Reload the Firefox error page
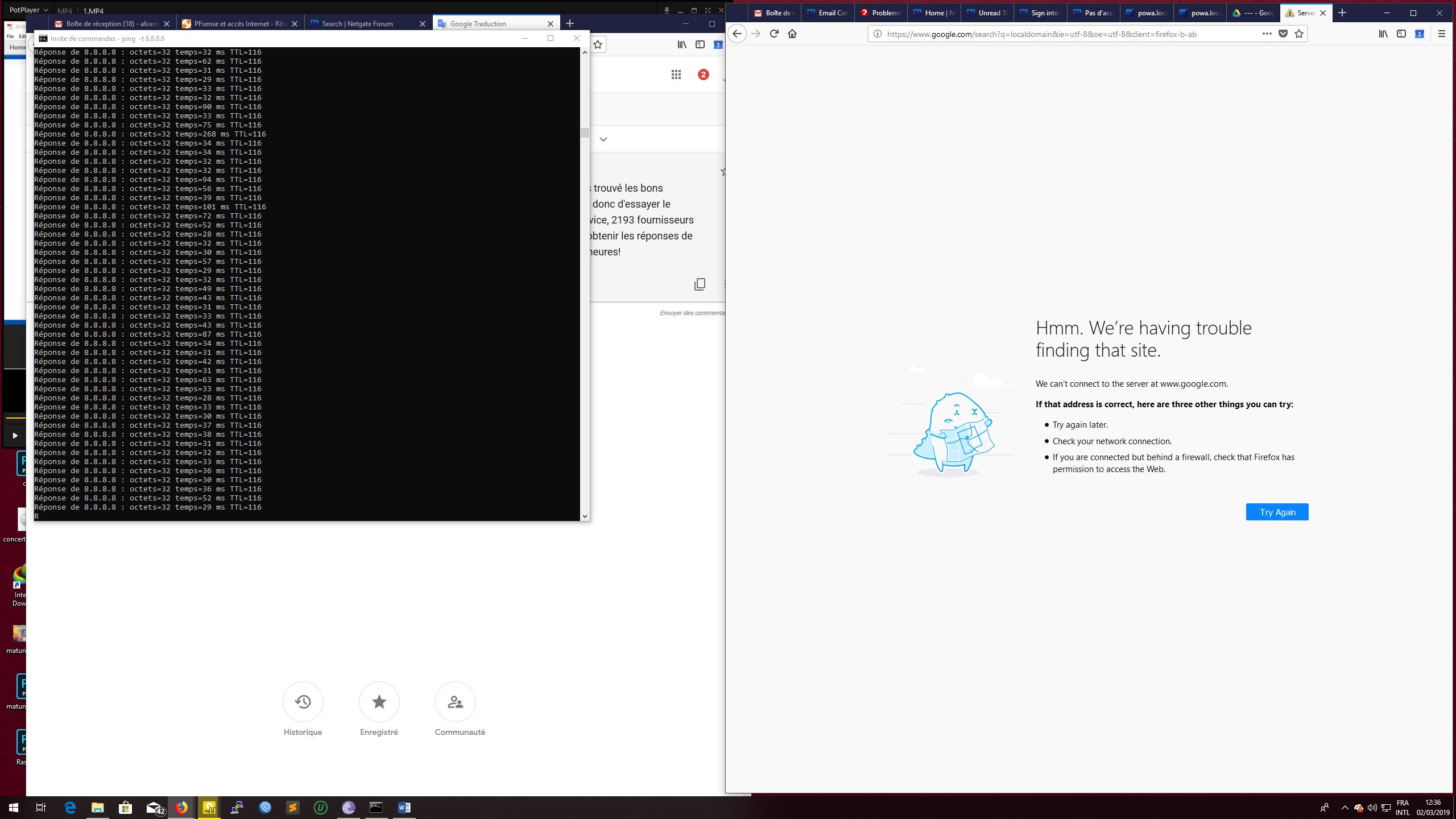 [774, 34]
